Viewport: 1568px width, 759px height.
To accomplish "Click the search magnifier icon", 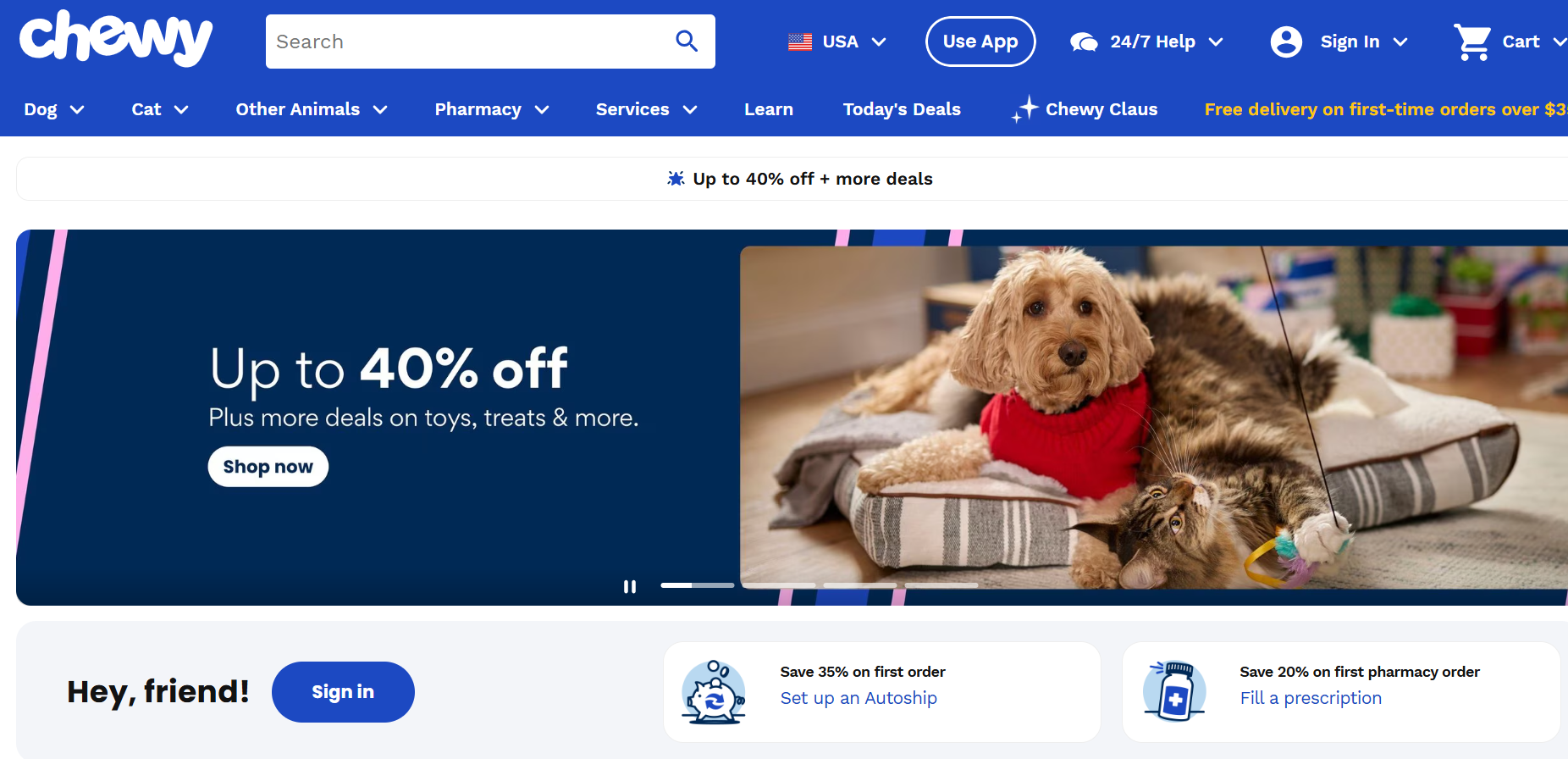I will coord(687,41).
